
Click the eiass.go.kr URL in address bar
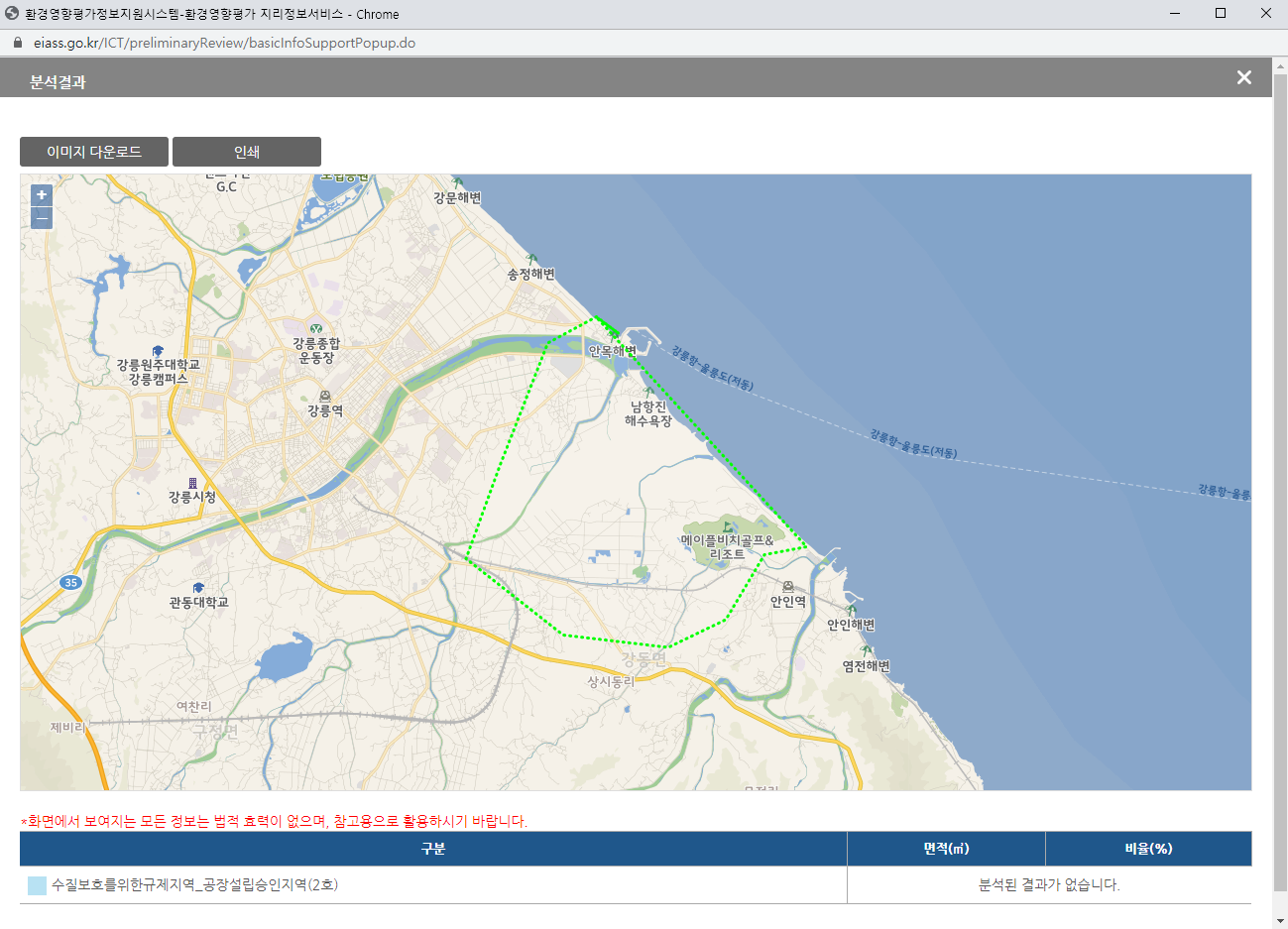[x=224, y=43]
